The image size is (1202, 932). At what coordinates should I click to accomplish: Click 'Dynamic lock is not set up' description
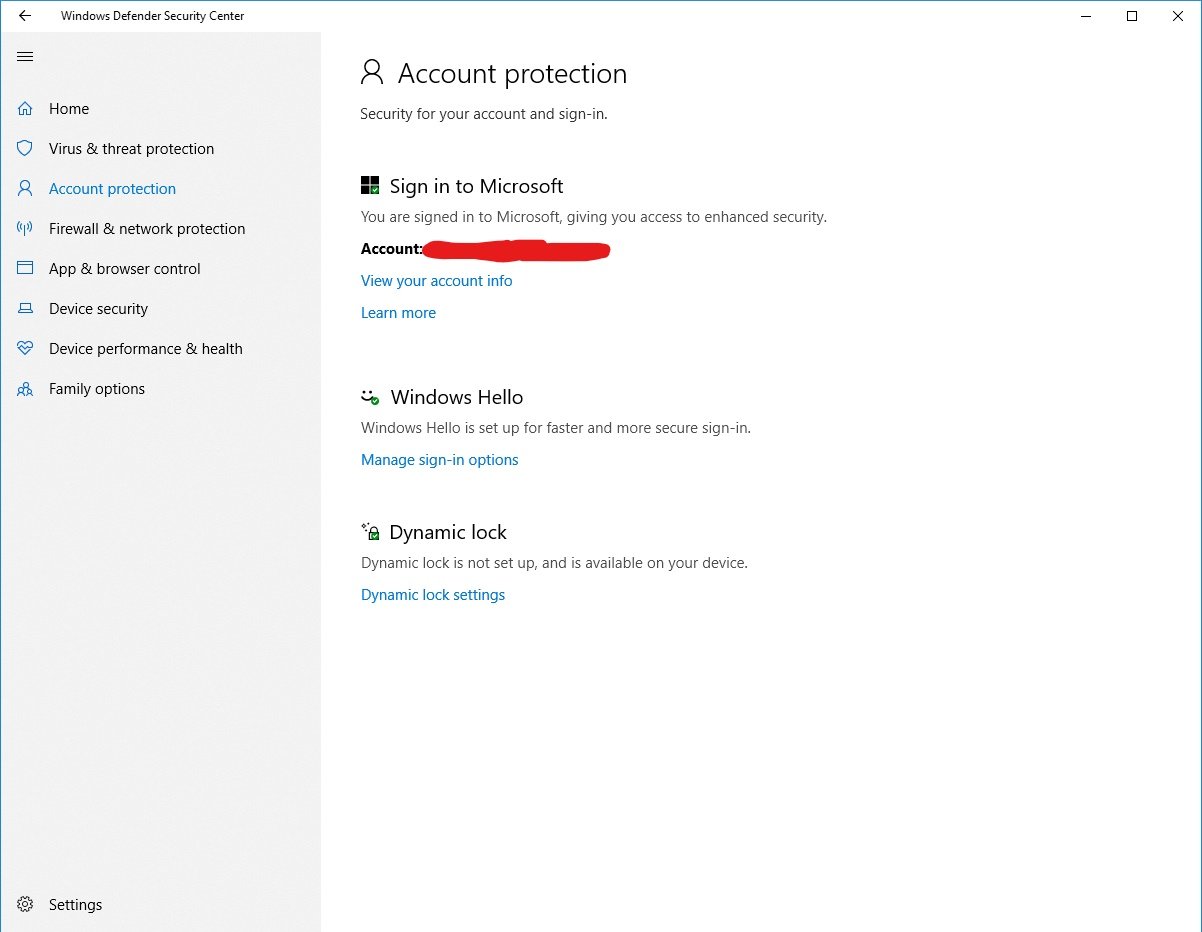point(554,563)
